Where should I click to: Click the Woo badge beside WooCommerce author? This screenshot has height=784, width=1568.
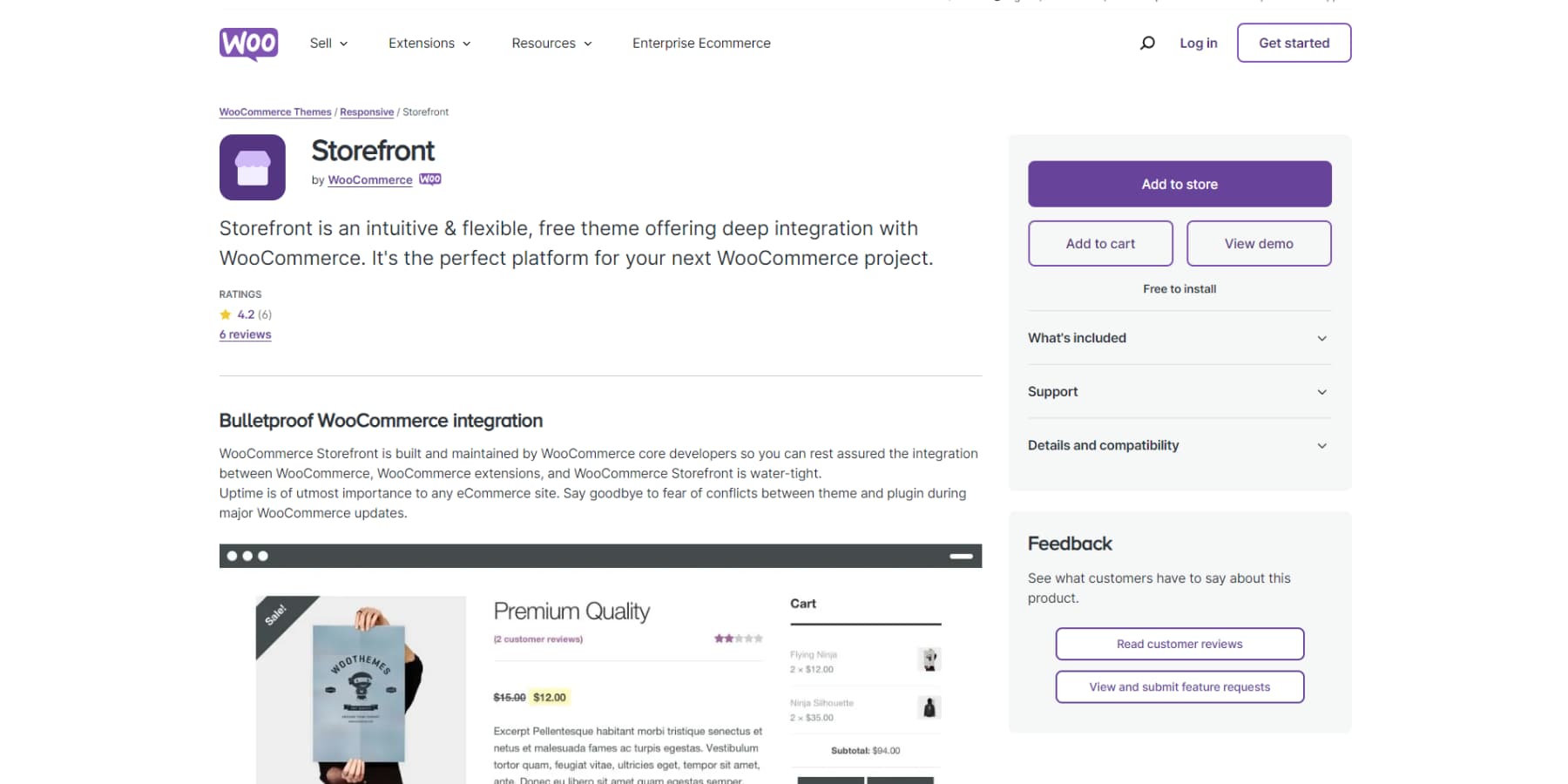[429, 179]
